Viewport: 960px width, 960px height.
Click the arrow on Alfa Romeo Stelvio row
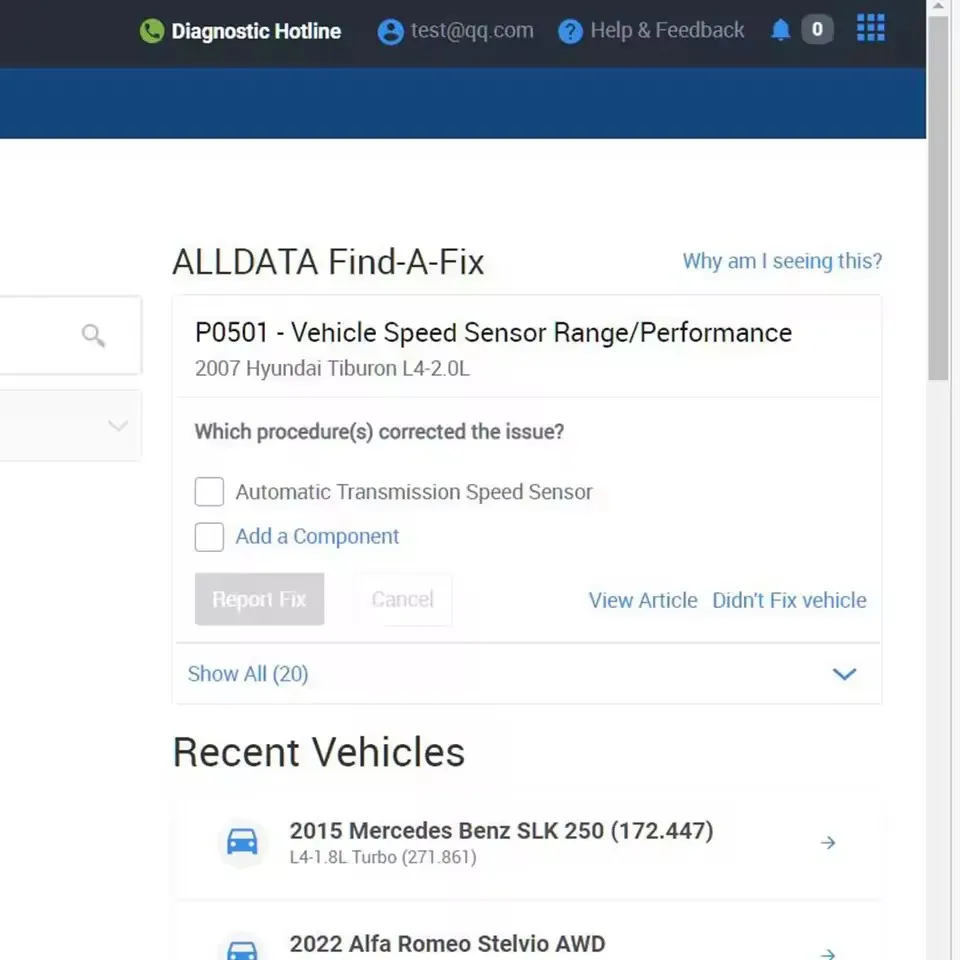(x=828, y=953)
